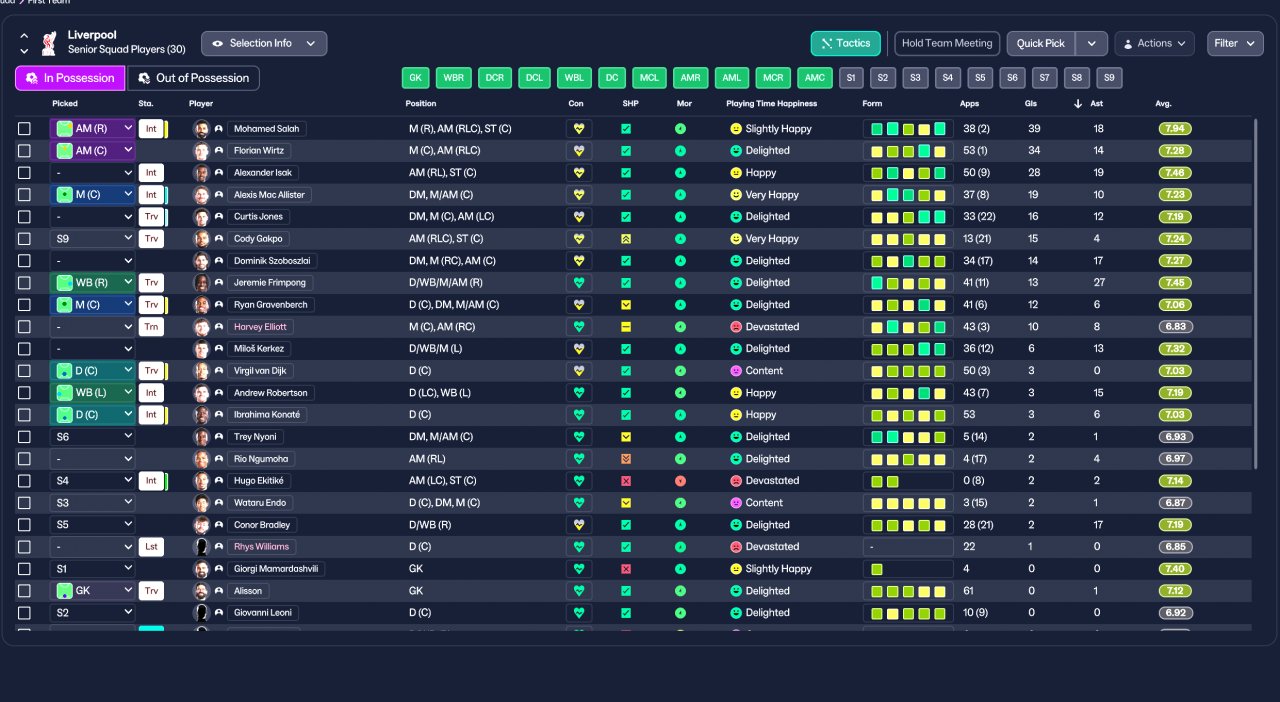The height and width of the screenshot is (702, 1280).
Task: Switch to In Possession tab
Action: [x=70, y=78]
